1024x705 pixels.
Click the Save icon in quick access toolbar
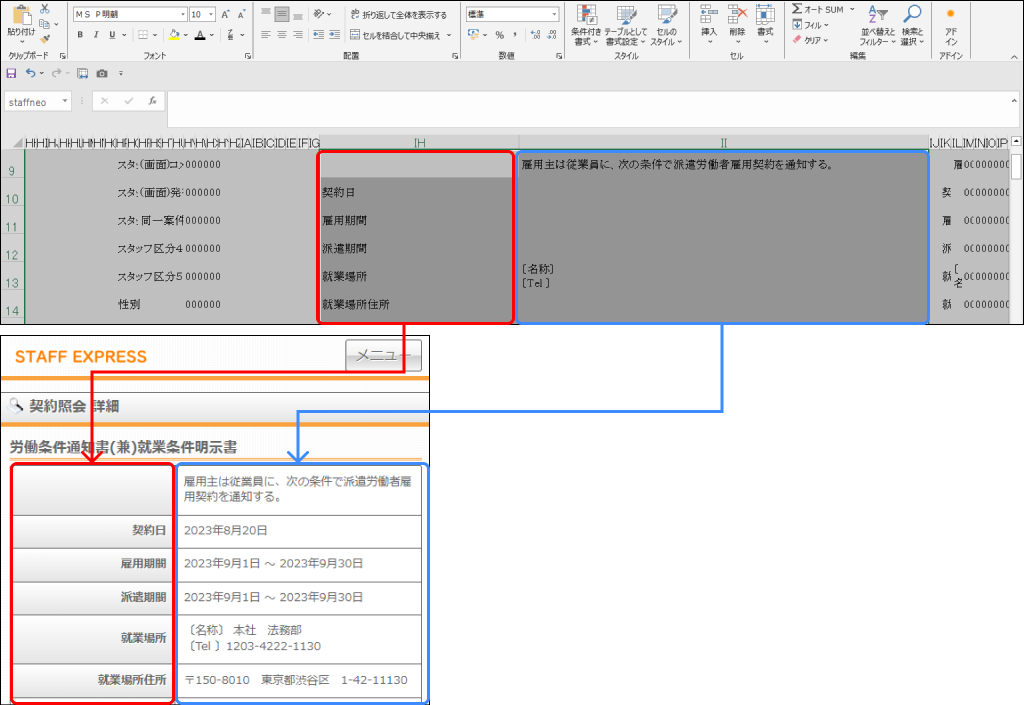11,73
